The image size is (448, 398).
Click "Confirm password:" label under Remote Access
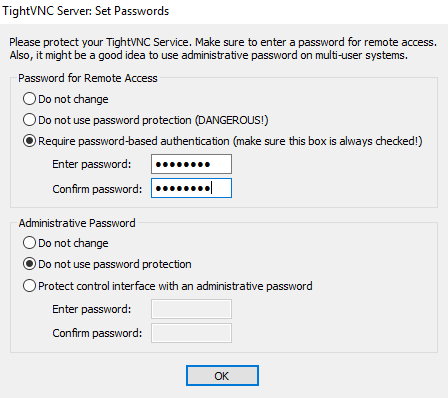click(x=97, y=189)
